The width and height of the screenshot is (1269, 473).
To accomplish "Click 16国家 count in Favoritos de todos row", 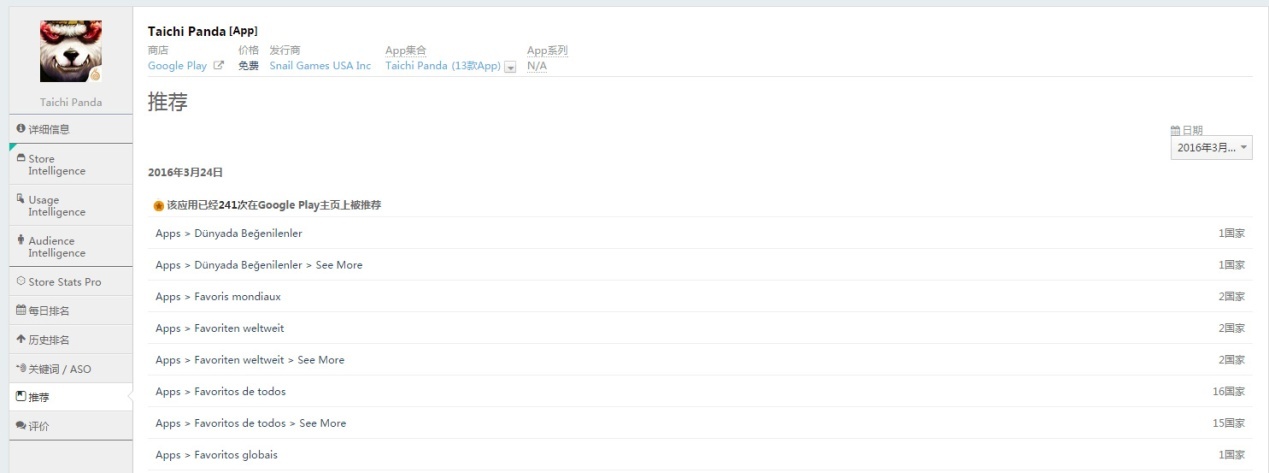I will [1229, 391].
